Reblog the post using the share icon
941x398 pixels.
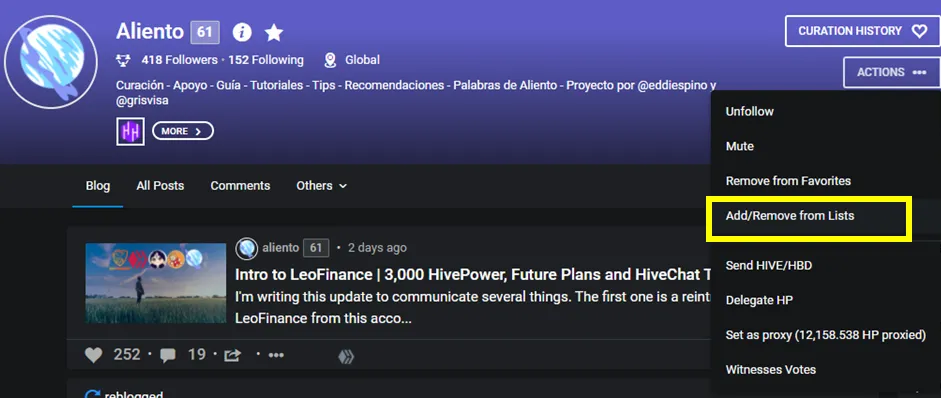(x=232, y=355)
